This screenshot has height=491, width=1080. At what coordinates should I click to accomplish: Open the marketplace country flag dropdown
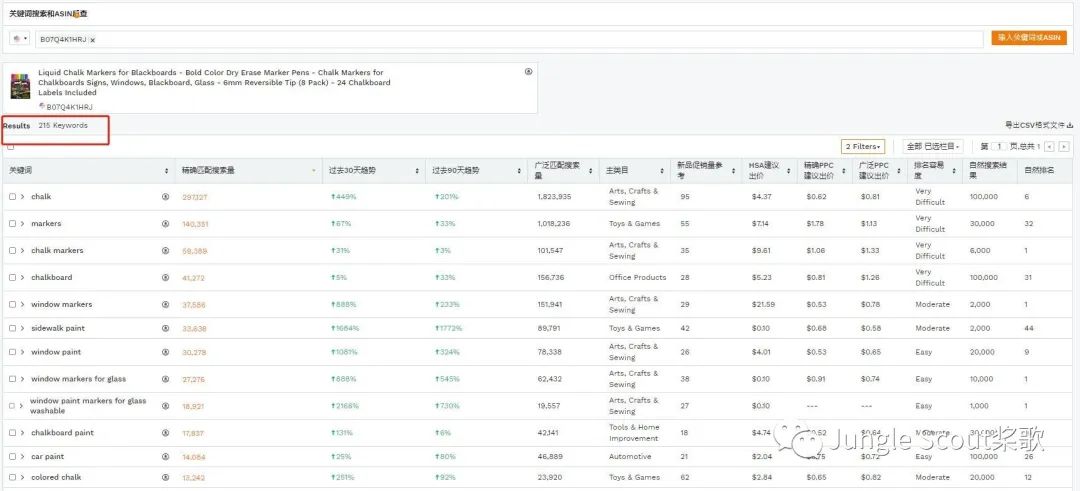pos(20,38)
